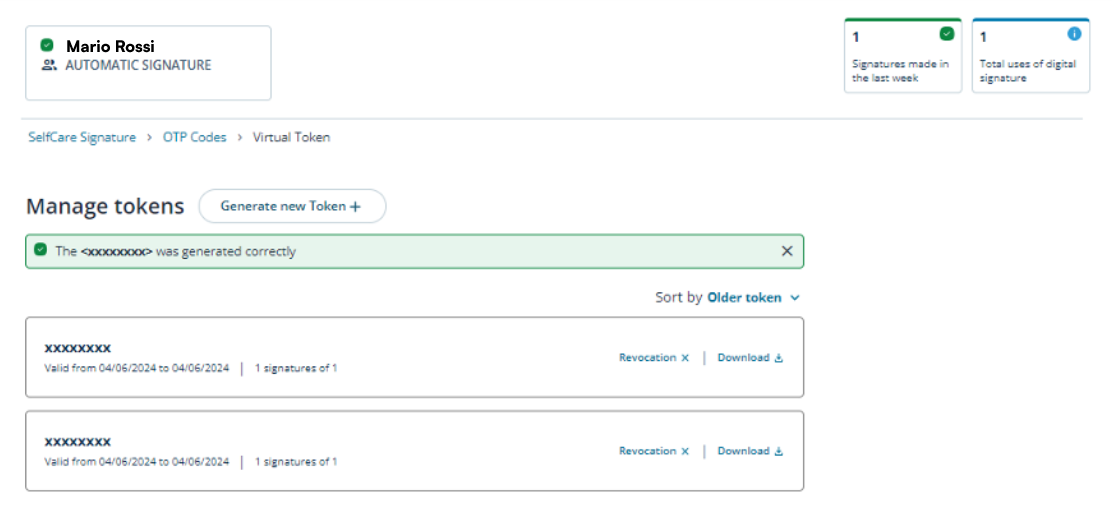The width and height of the screenshot is (1112, 516).
Task: Click blue info icon on total uses card
Action: [x=1074, y=34]
